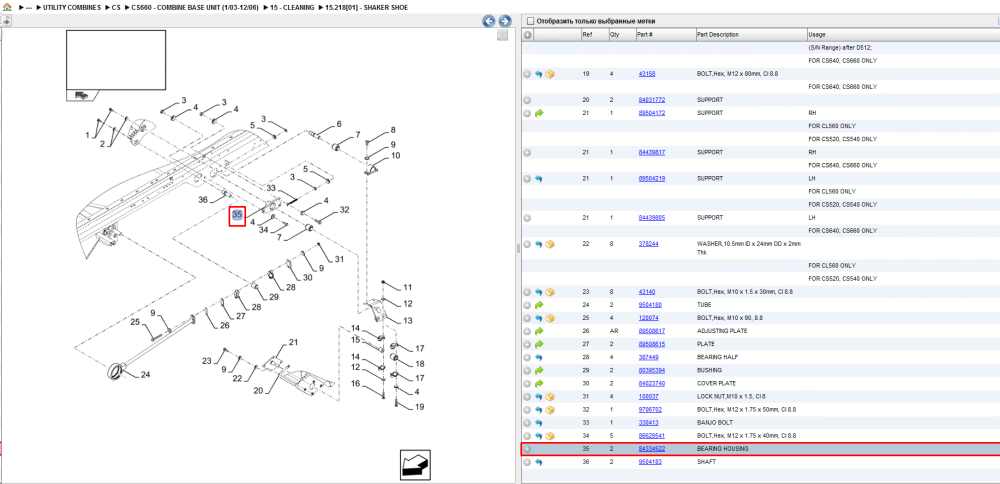1000x484 pixels.
Task: Open part number link 84023740
Action: (652, 383)
